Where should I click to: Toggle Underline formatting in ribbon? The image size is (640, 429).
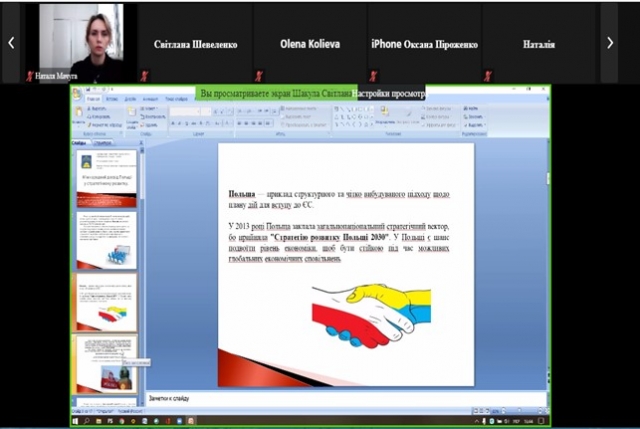pos(187,123)
